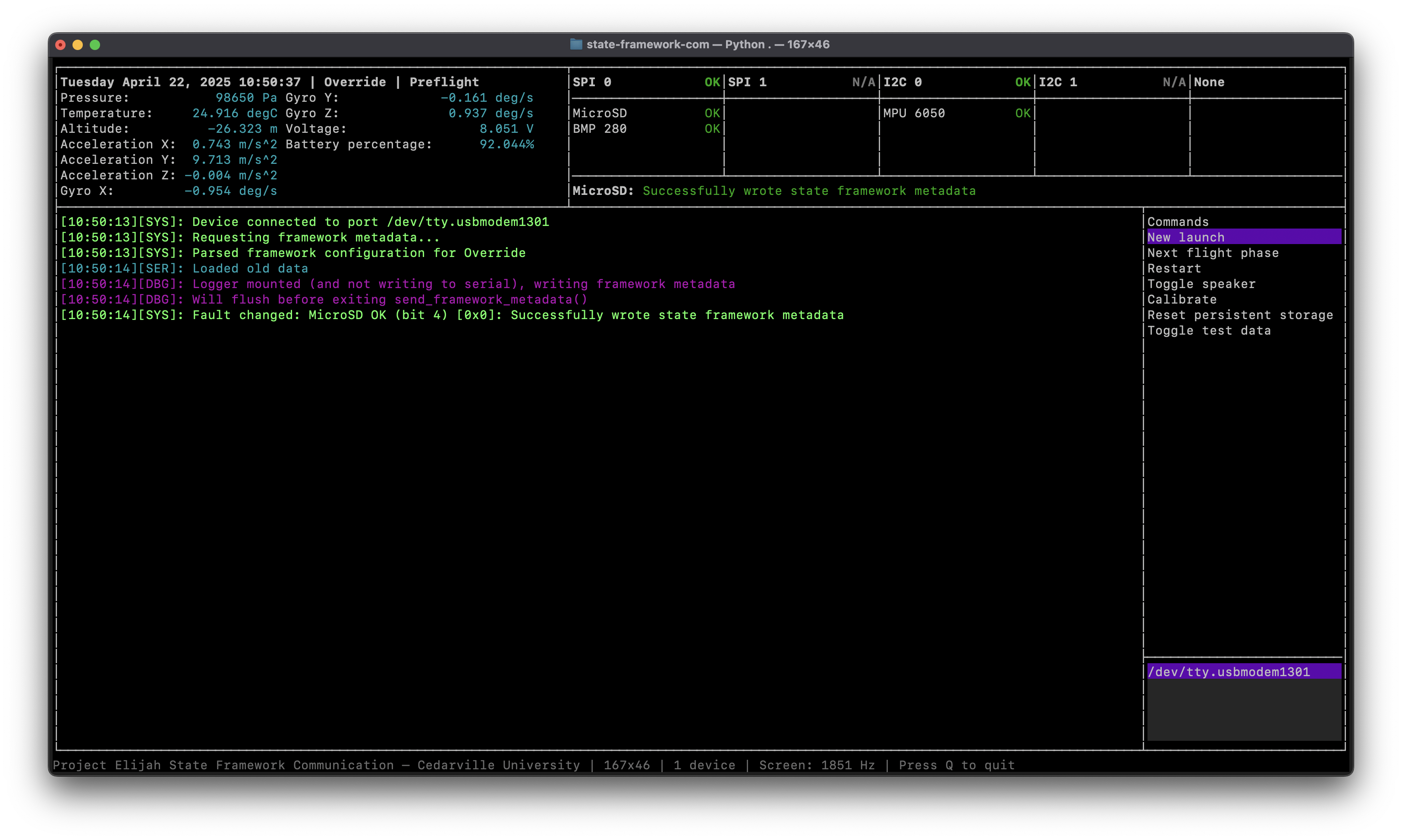1402x840 pixels.
Task: Click the 'Requesting framework metadata' log line
Action: 250,237
